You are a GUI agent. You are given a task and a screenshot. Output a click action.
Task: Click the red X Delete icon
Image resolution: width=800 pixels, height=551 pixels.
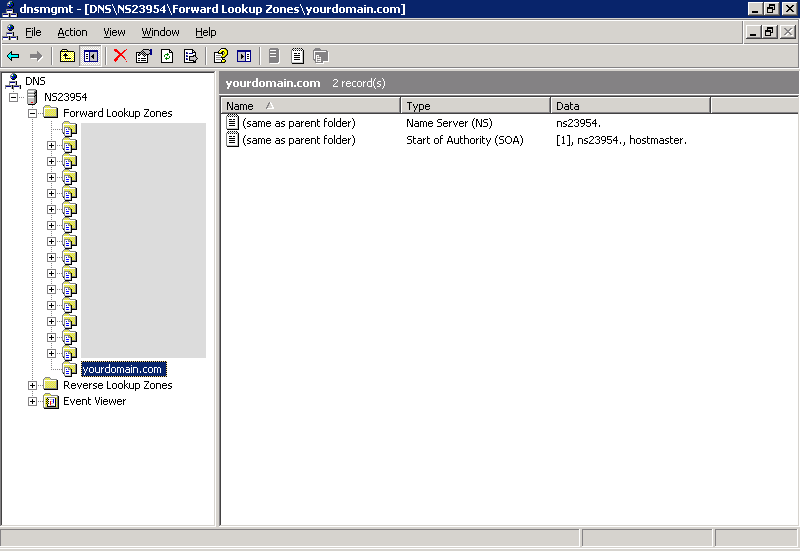[x=120, y=56]
